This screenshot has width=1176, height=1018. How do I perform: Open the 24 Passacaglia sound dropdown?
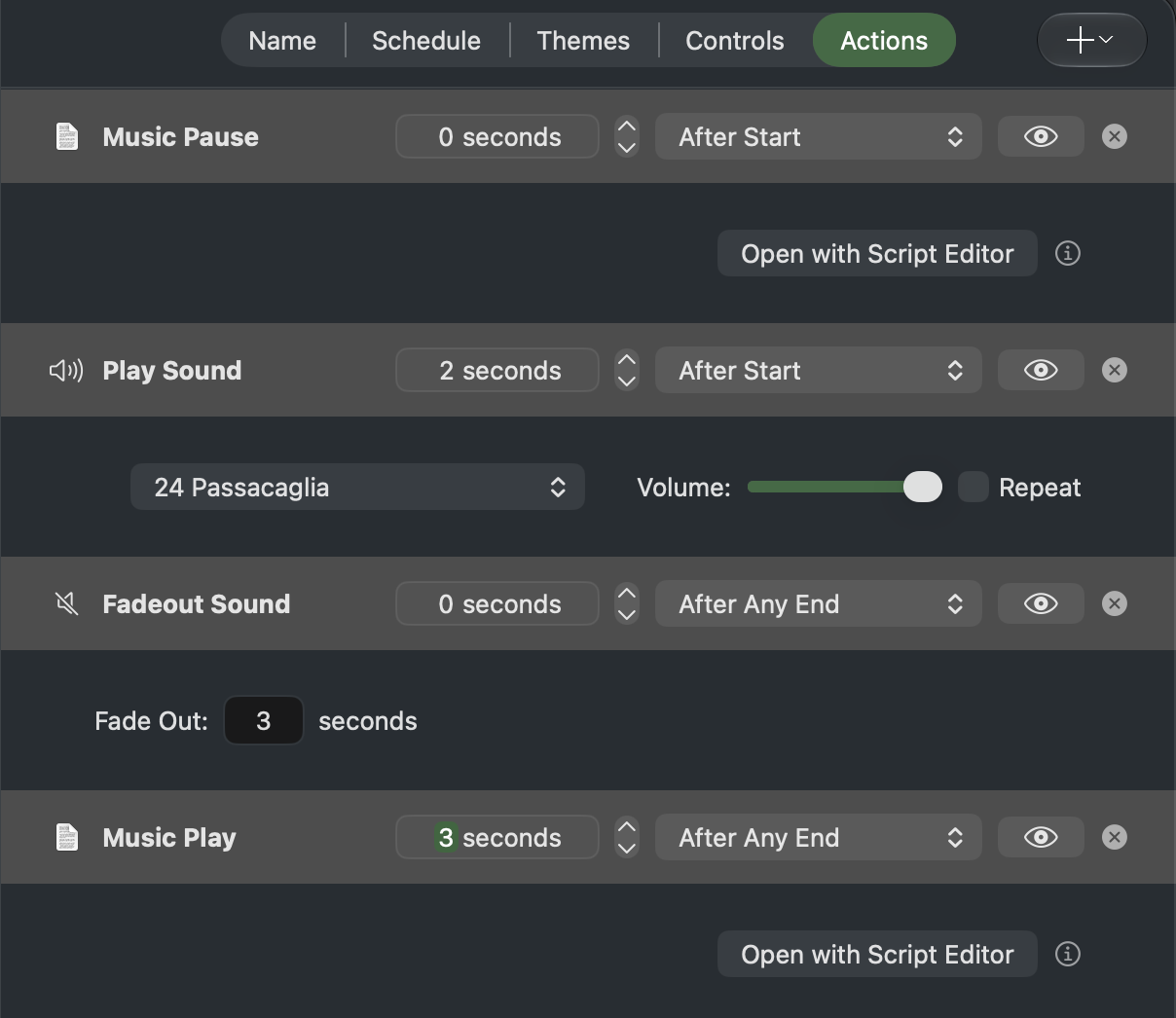(357, 487)
